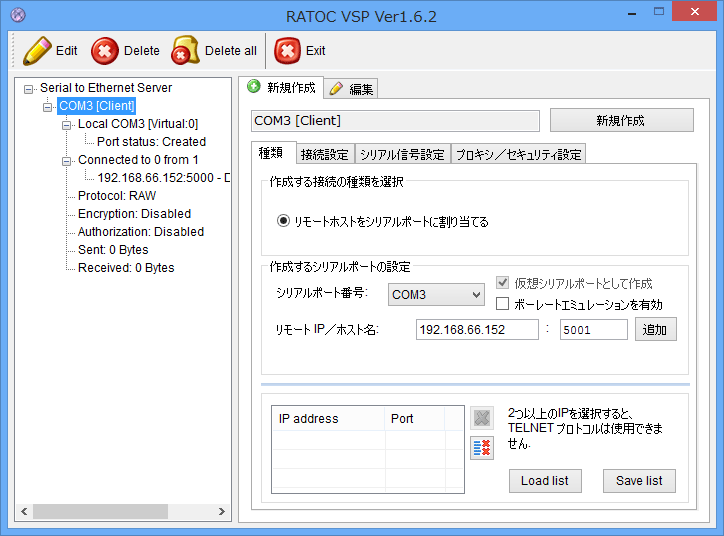Click the port field showing 5001
Viewport: 724px width, 536px height.
[593, 330]
